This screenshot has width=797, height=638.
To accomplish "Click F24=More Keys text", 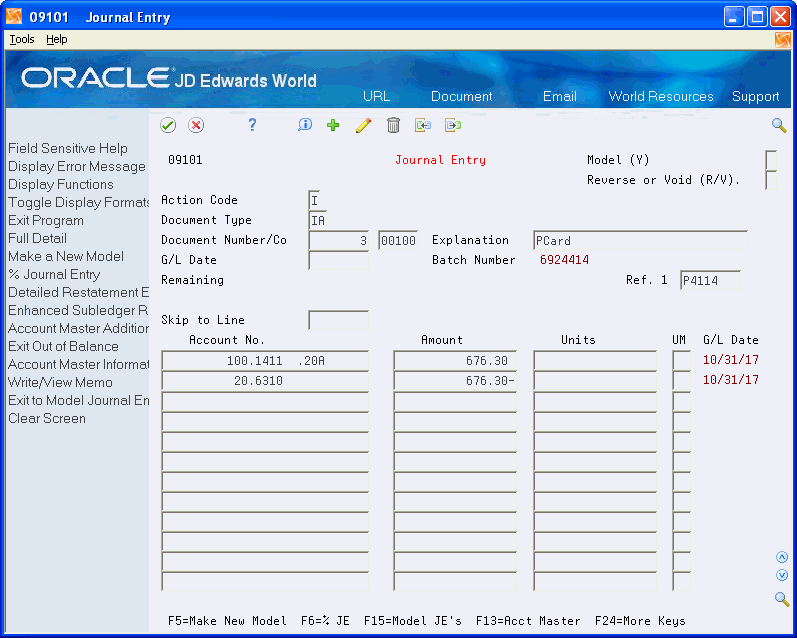I will coord(640,621).
